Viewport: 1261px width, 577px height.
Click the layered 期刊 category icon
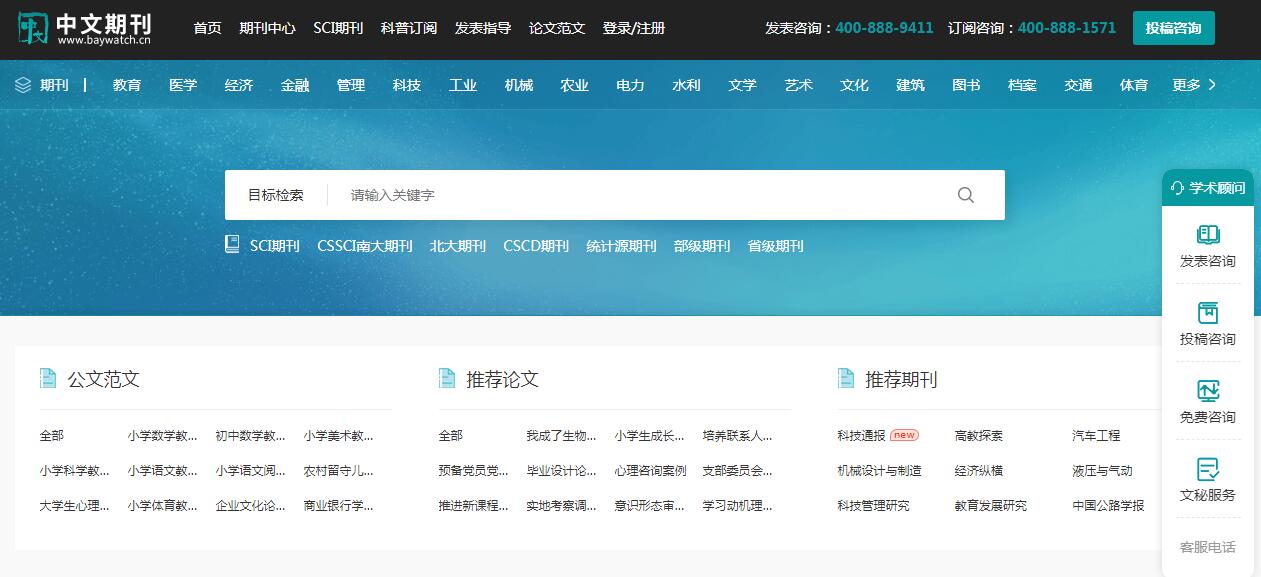tap(24, 85)
